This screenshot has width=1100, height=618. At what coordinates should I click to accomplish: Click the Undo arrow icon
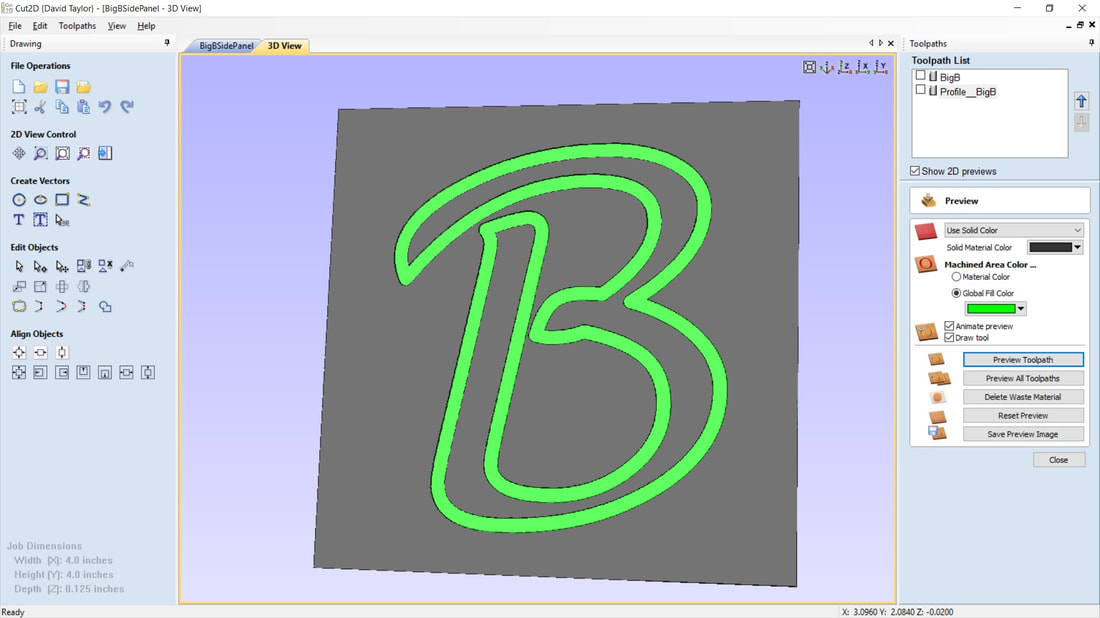tap(105, 107)
